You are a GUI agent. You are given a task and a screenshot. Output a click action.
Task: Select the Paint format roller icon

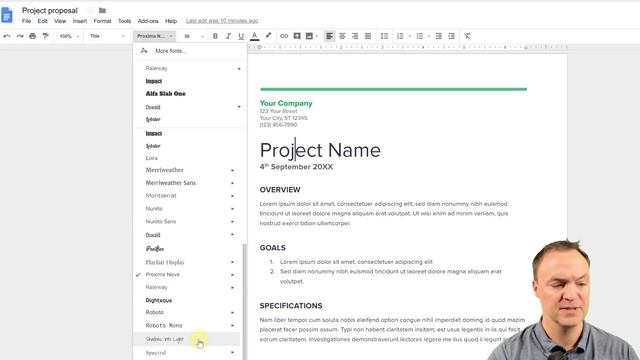click(x=45, y=36)
